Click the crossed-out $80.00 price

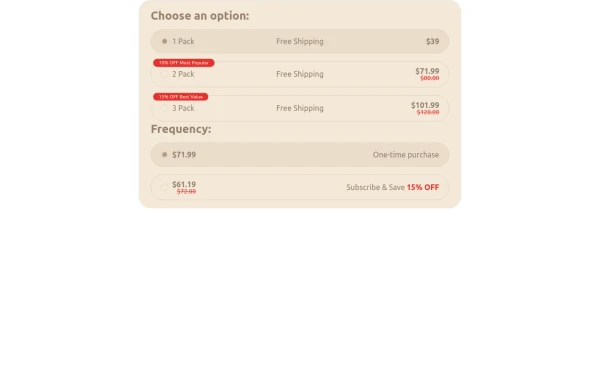430,78
